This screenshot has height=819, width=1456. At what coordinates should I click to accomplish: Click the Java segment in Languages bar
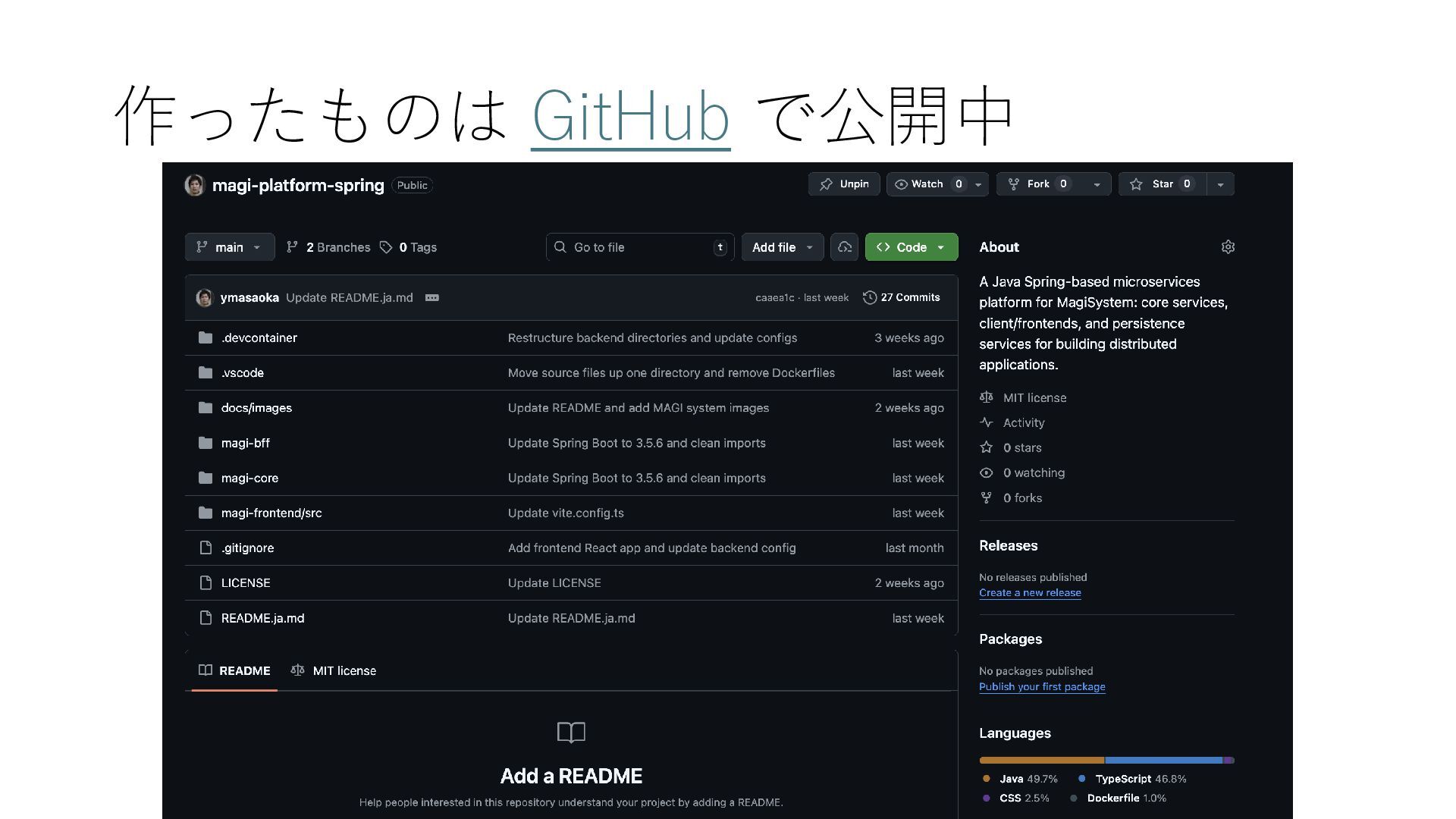tap(1041, 760)
